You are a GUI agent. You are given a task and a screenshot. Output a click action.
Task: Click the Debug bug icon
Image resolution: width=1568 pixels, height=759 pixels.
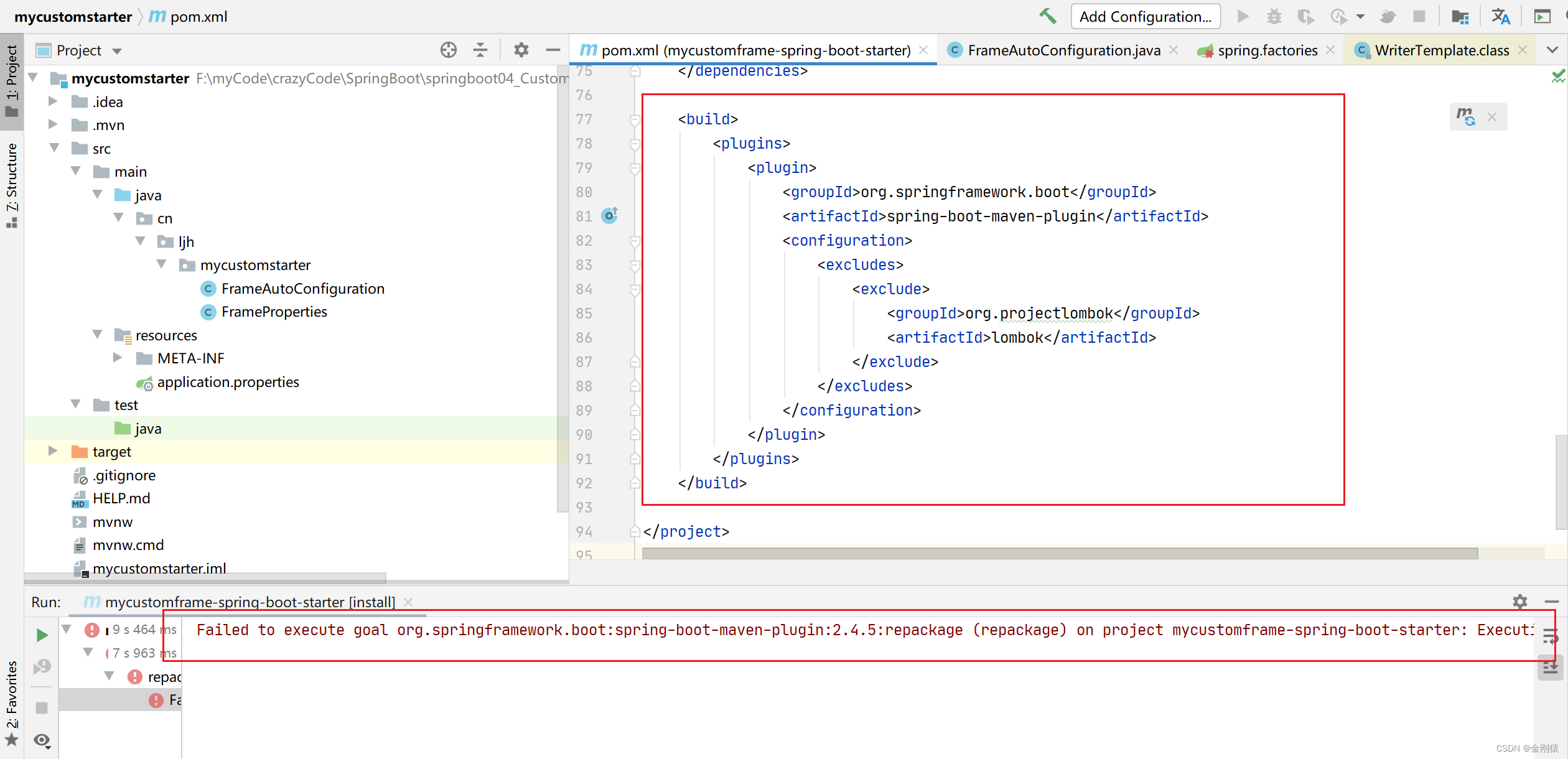[1274, 16]
